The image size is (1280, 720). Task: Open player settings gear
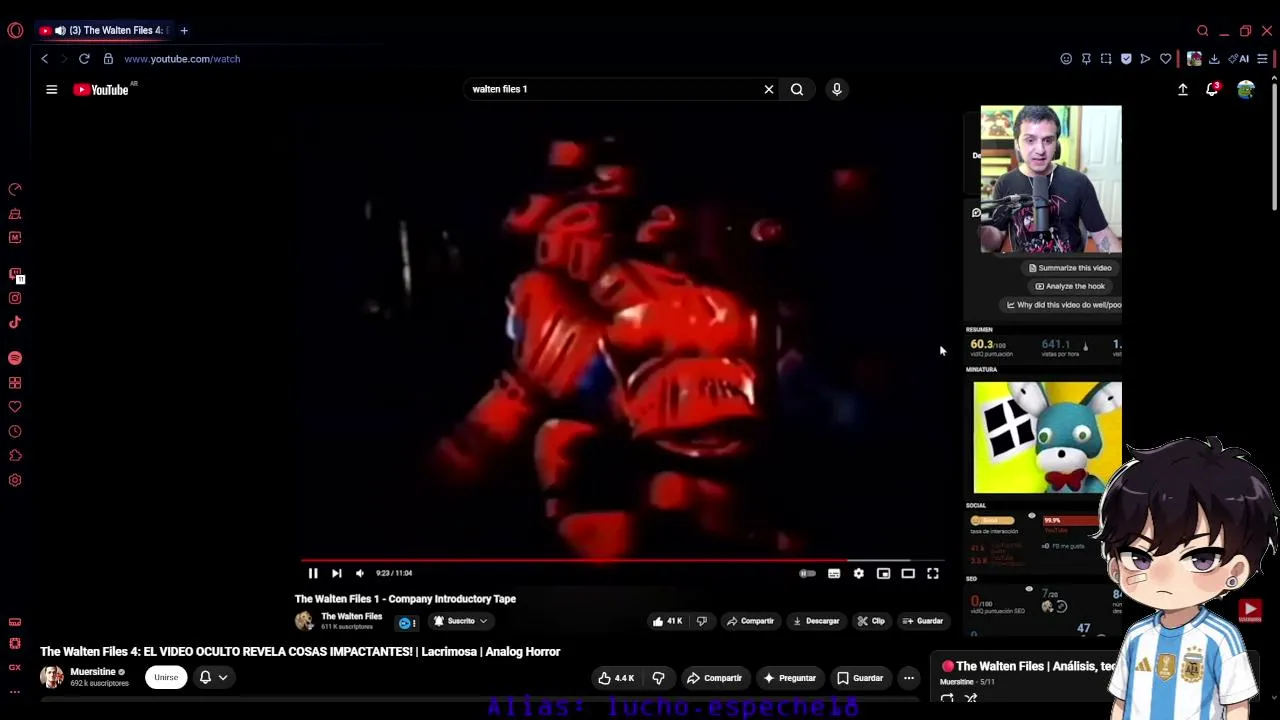pos(859,573)
